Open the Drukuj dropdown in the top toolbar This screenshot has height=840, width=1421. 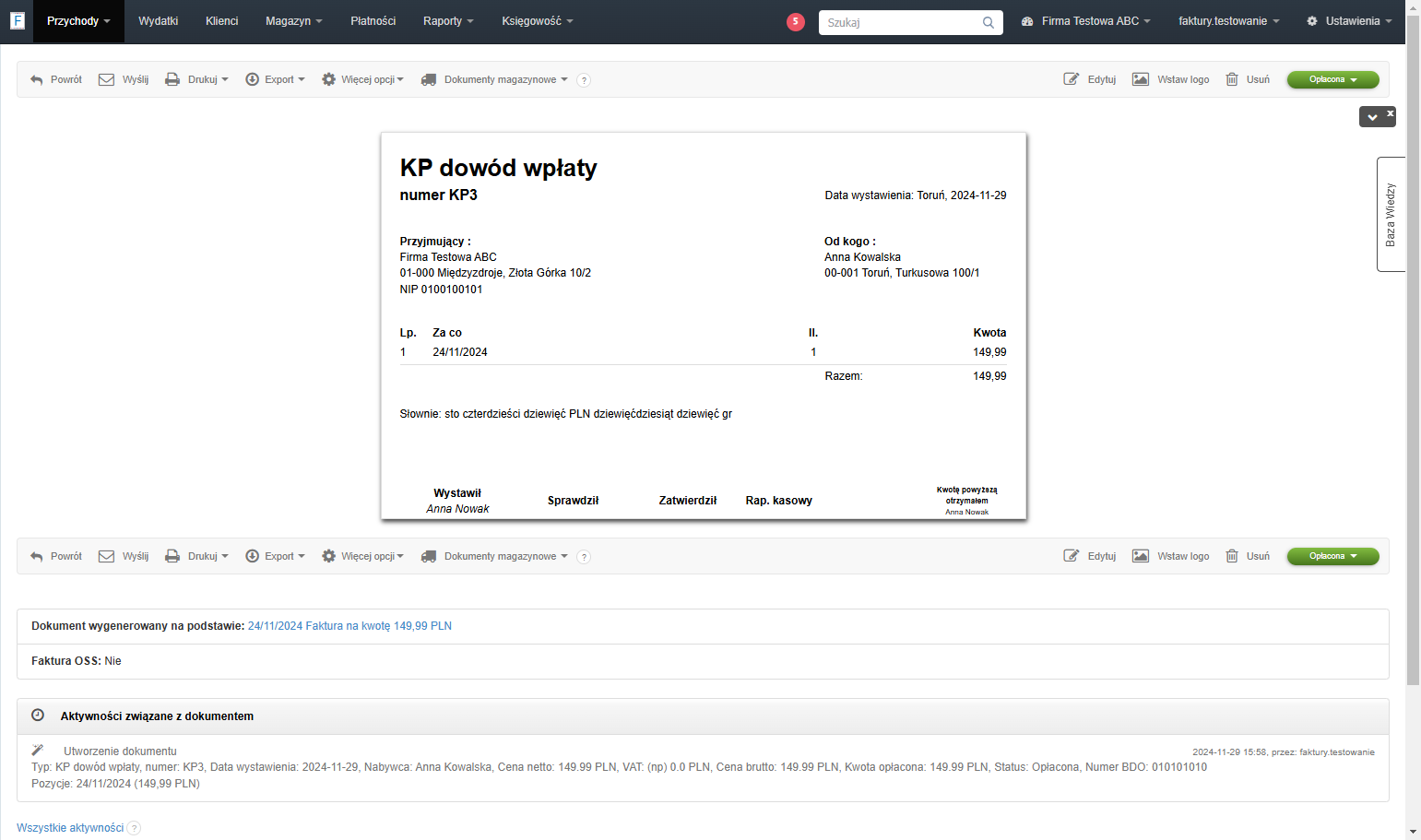pyautogui.click(x=196, y=80)
